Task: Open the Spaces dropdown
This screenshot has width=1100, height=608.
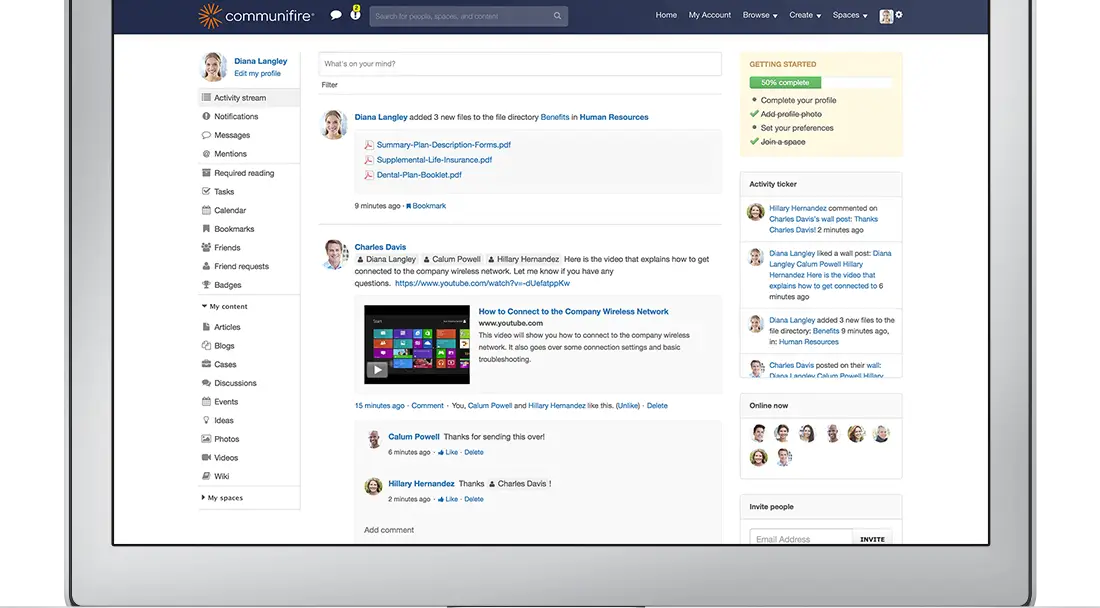Action: (x=847, y=15)
